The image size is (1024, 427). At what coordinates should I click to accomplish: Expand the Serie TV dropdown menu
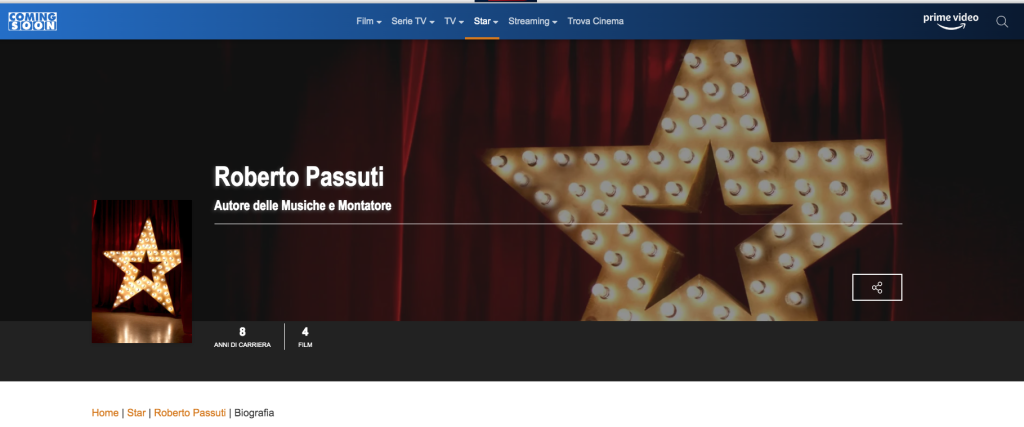pos(413,21)
